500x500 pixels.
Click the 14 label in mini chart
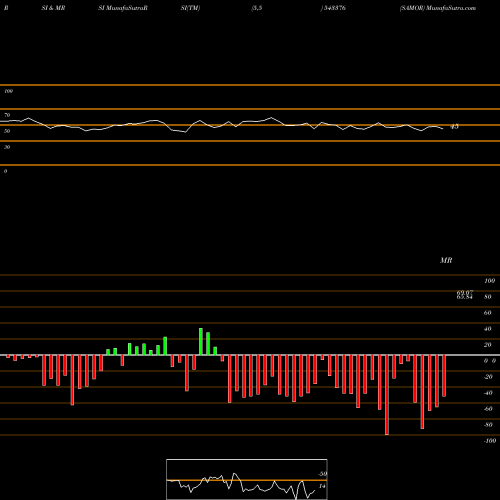point(322,486)
